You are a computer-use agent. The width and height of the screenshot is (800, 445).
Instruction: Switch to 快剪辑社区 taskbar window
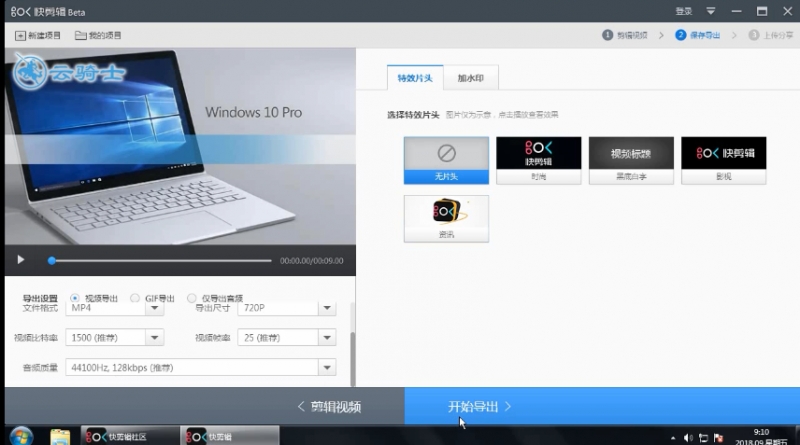click(130, 436)
